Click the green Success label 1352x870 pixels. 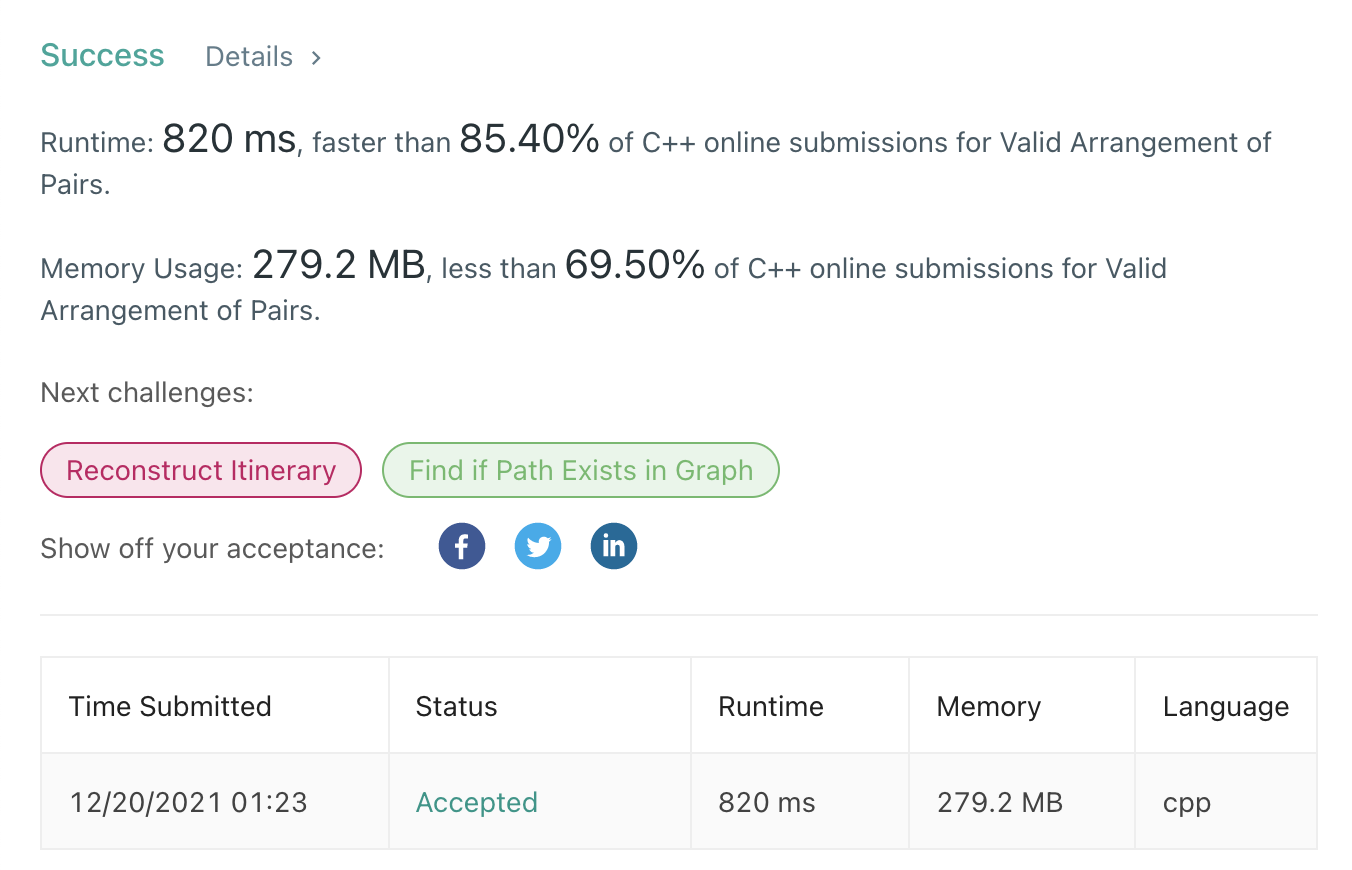tap(102, 55)
